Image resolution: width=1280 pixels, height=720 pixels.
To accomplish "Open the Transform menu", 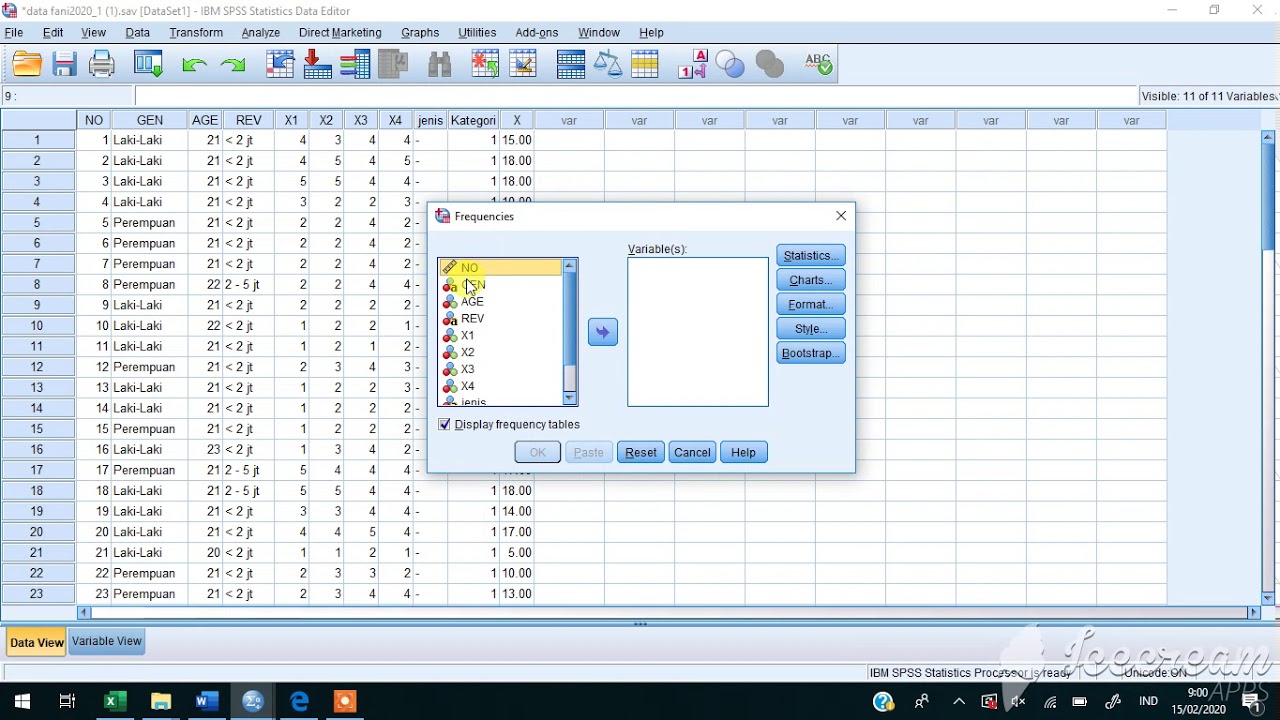I will click(x=196, y=33).
